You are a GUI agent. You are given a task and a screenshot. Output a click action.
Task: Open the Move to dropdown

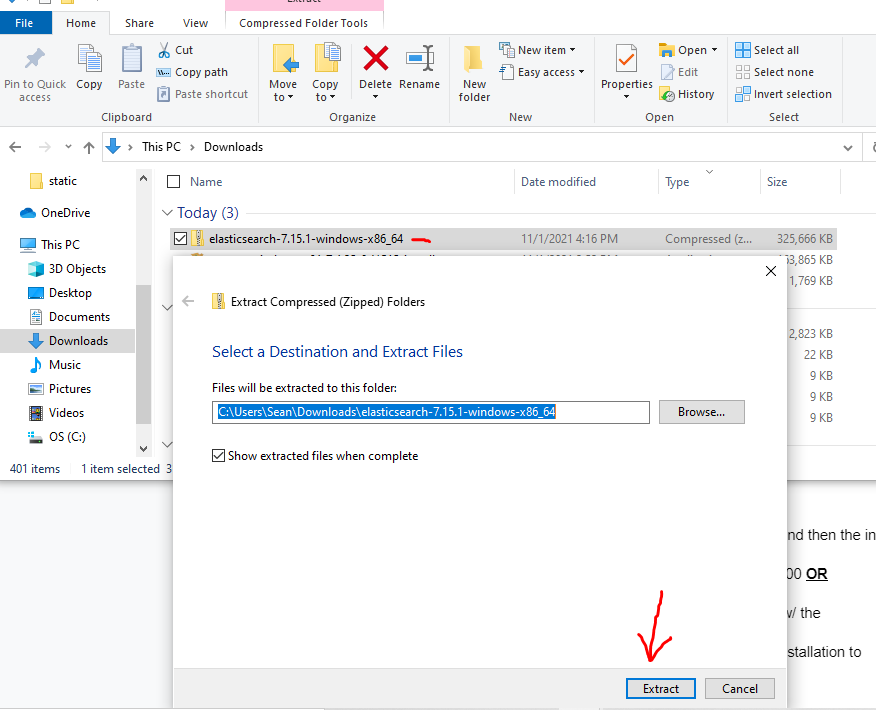click(x=283, y=90)
